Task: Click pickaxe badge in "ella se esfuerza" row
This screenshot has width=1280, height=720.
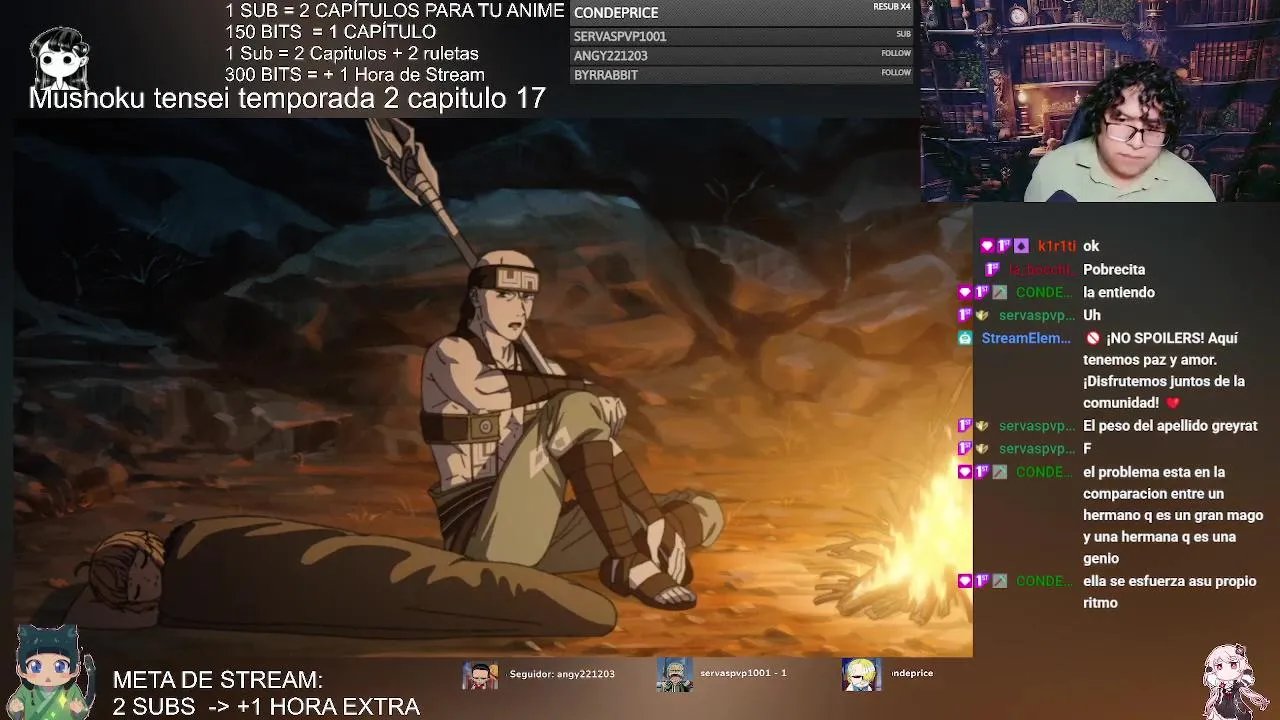Action: (999, 581)
